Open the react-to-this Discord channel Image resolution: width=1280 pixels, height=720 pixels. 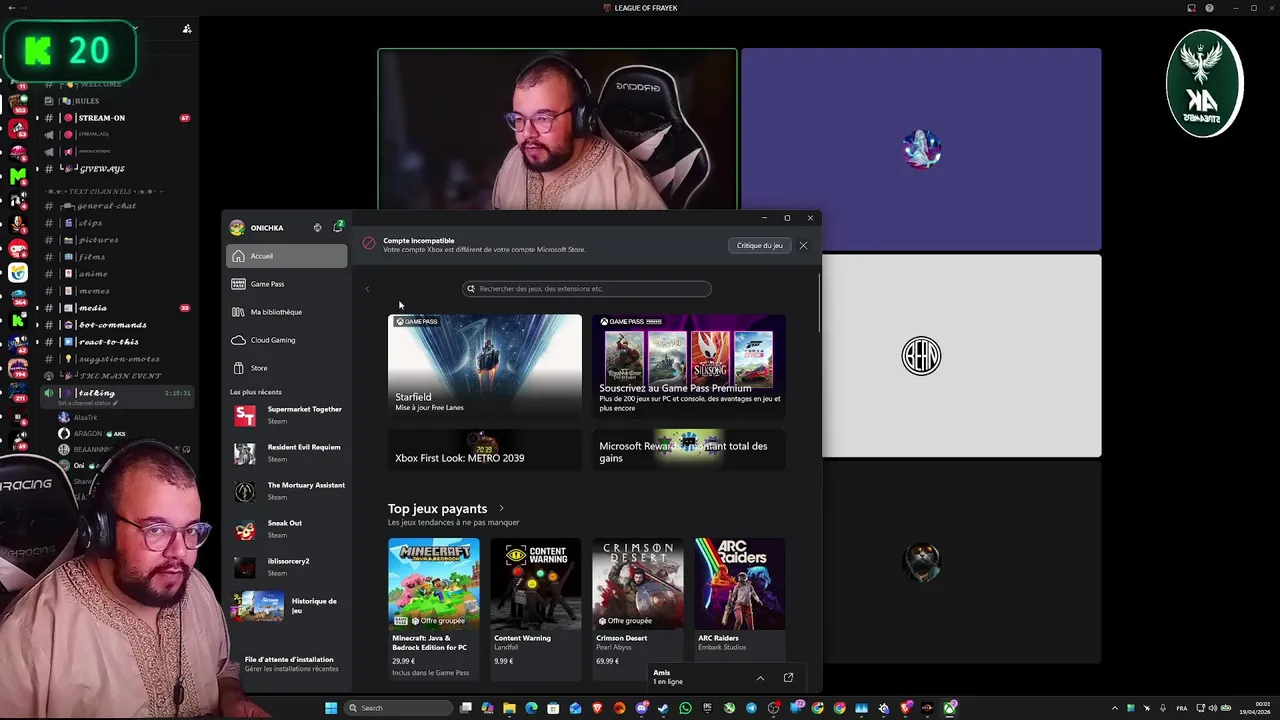118,342
